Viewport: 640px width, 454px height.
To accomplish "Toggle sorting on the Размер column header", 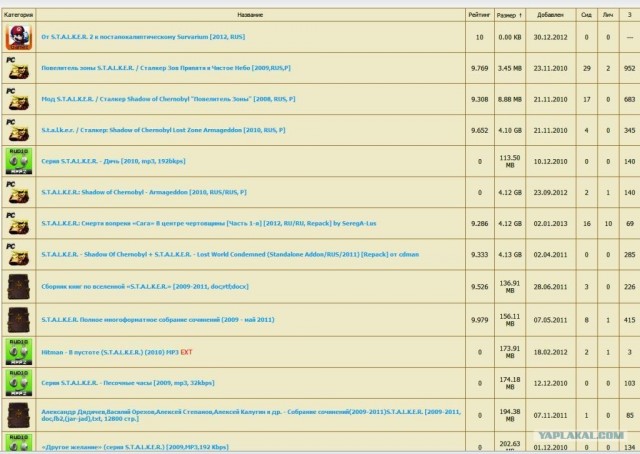I will [509, 15].
